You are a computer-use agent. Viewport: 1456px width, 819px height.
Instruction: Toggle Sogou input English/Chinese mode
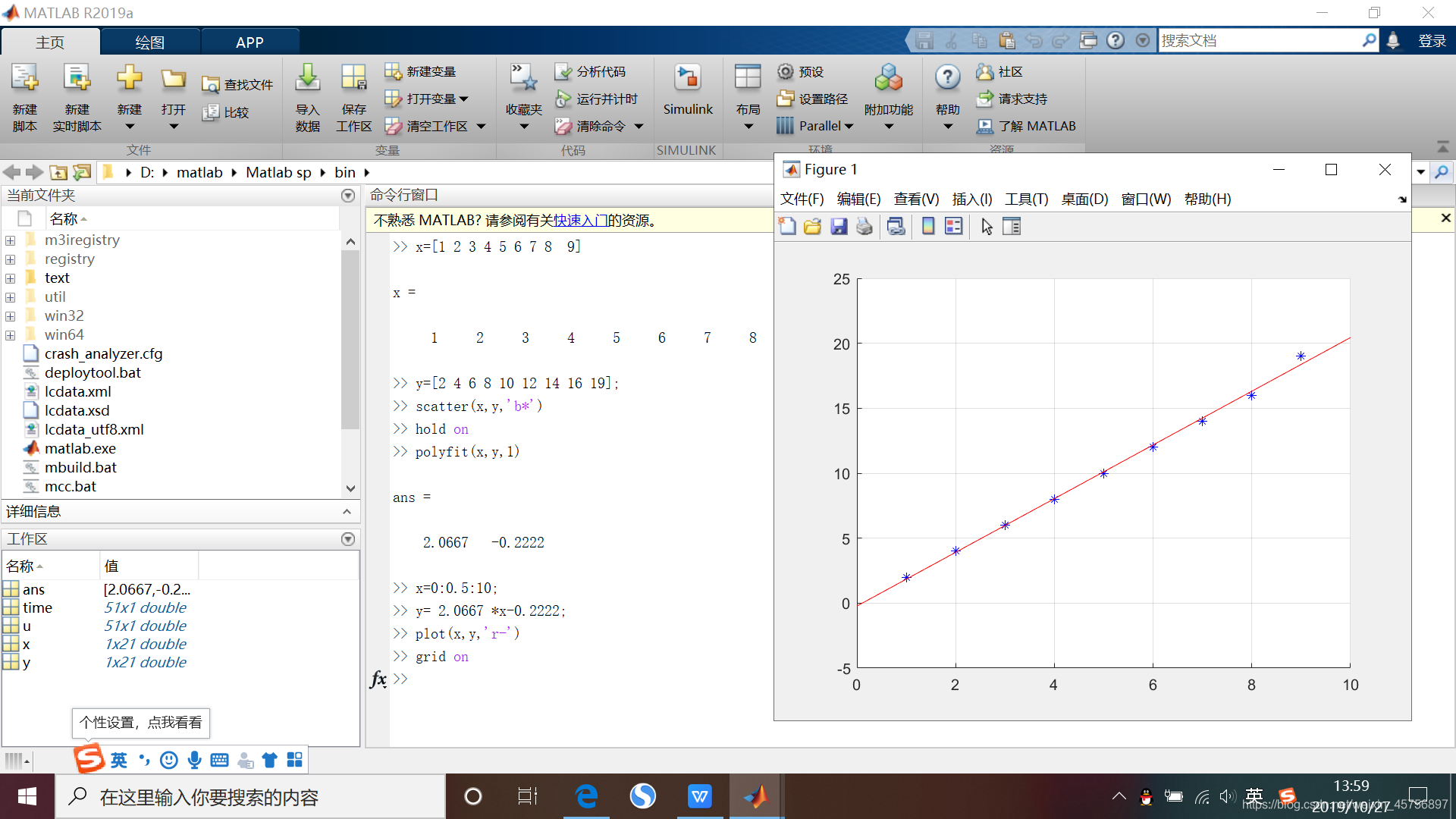pyautogui.click(x=119, y=760)
